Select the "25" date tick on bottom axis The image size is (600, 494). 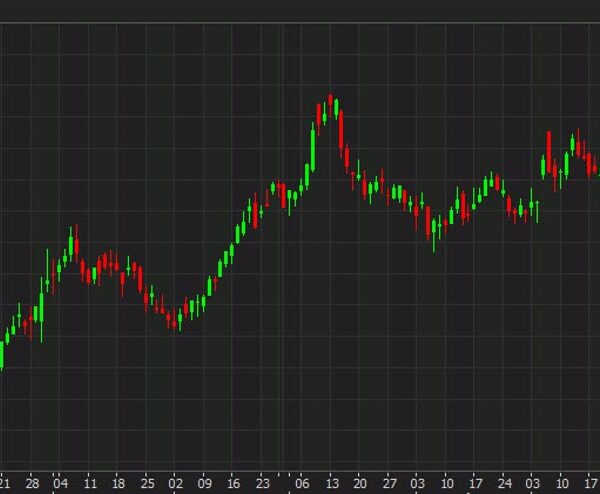pos(148,479)
